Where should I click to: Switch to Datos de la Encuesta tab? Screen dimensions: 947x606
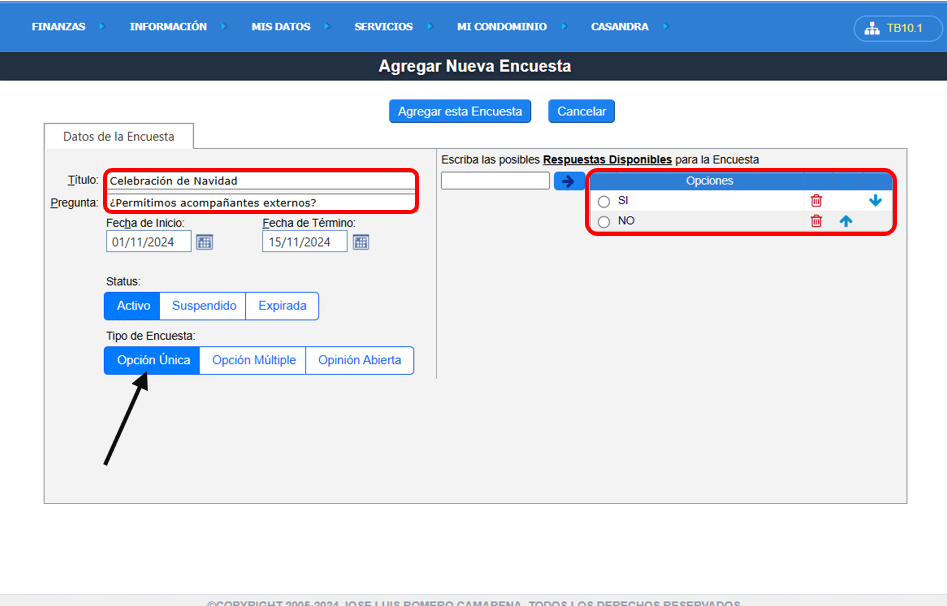118,137
